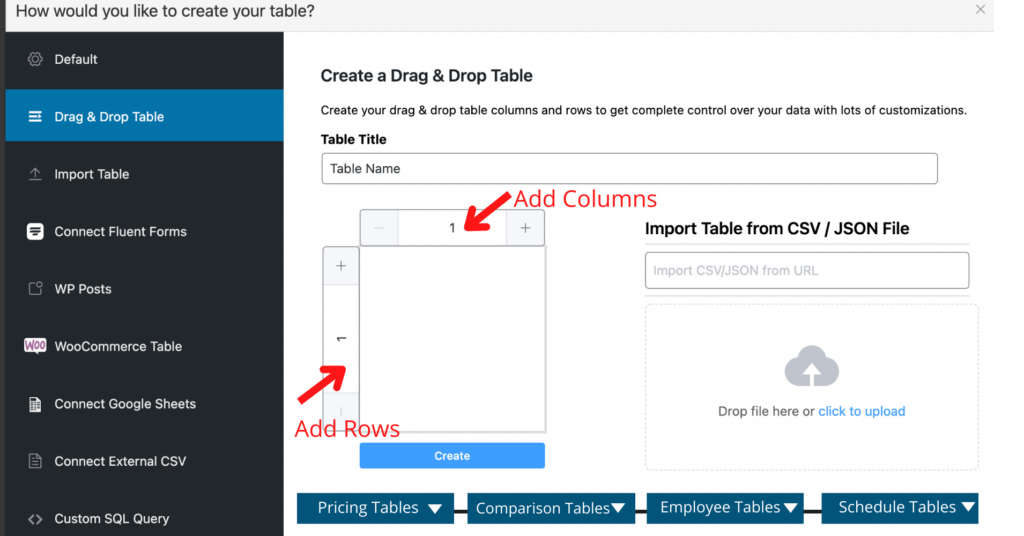1024x536 pixels.
Task: Click the 'Table Title' label
Action: [353, 139]
